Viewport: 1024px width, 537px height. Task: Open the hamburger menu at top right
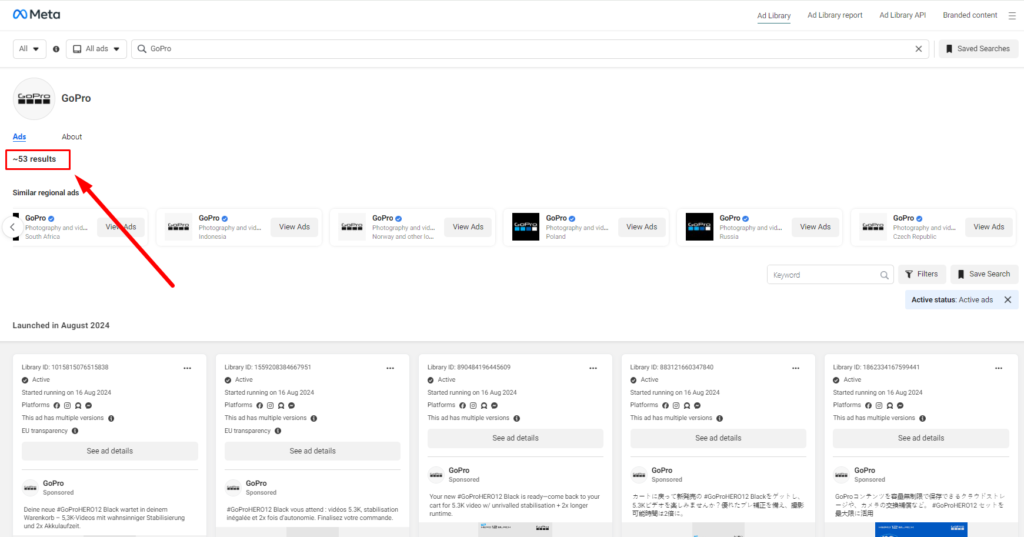coord(1012,16)
